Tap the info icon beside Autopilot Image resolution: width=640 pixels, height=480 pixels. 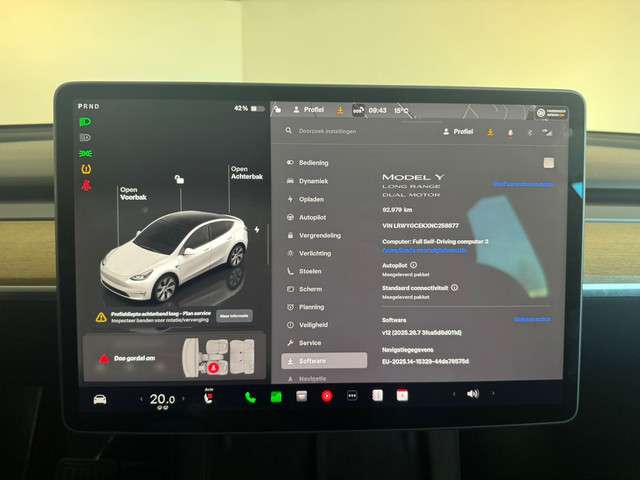click(x=414, y=265)
